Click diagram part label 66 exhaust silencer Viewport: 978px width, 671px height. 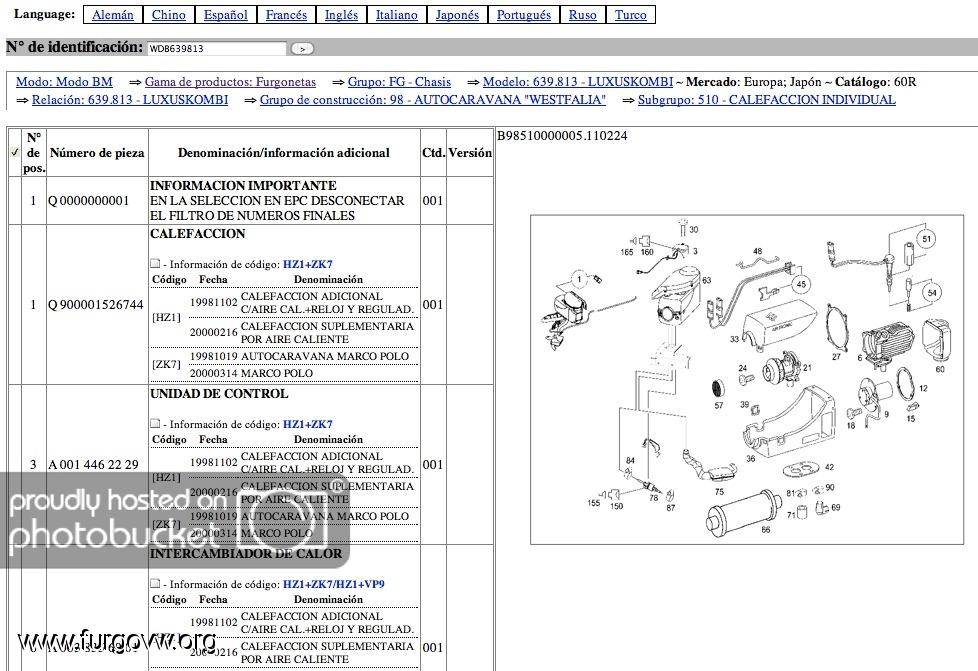point(765,529)
